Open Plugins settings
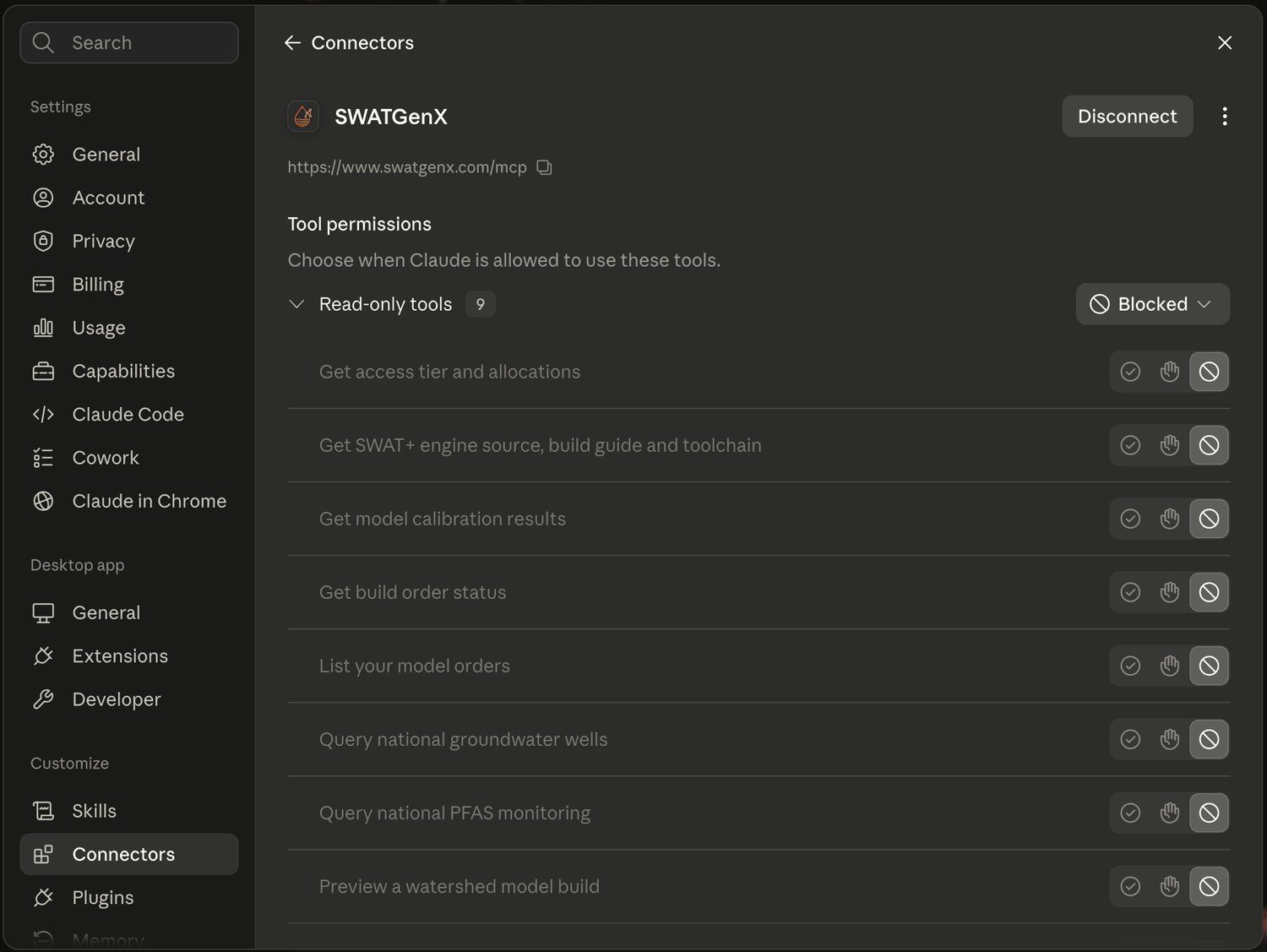Image resolution: width=1267 pixels, height=952 pixels. tap(129, 897)
